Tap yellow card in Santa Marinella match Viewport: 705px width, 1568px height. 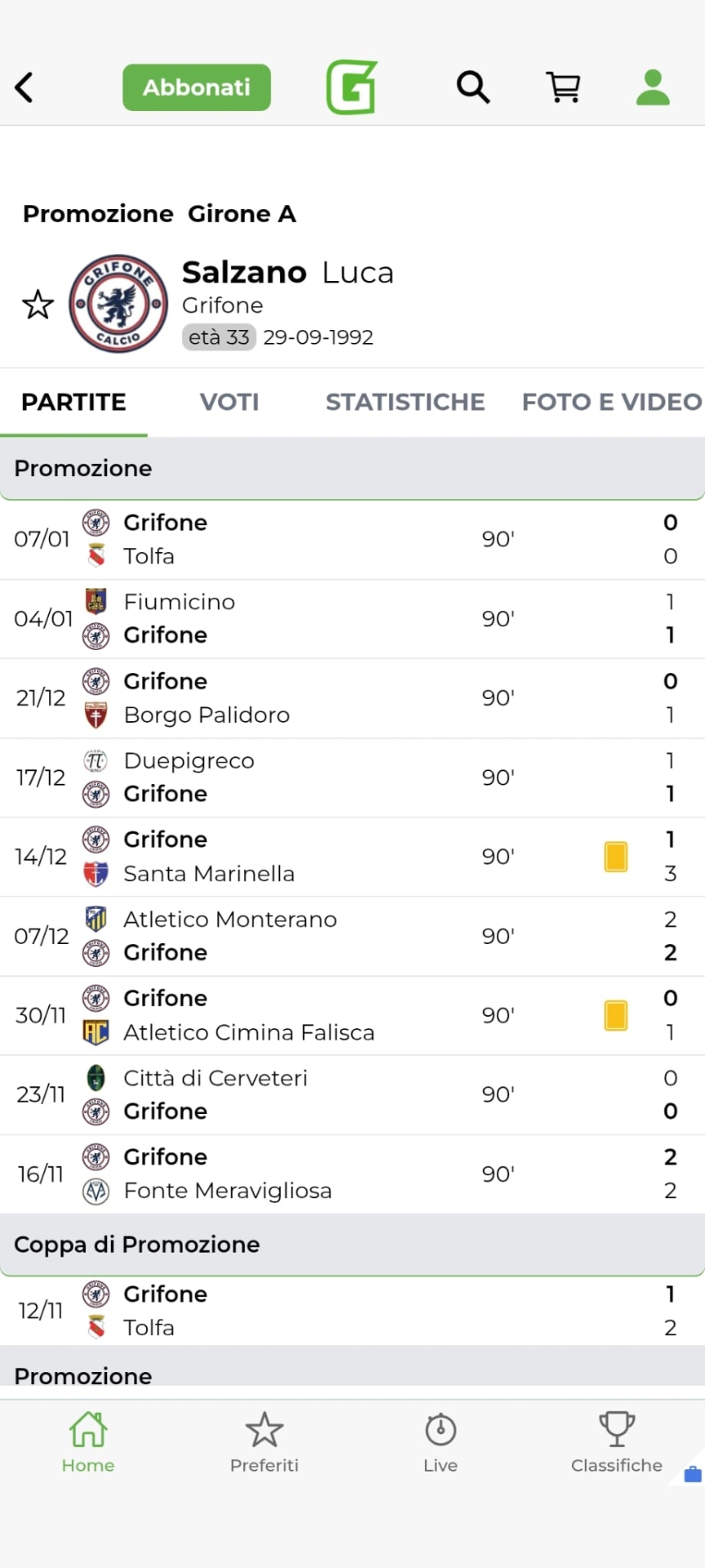point(616,857)
